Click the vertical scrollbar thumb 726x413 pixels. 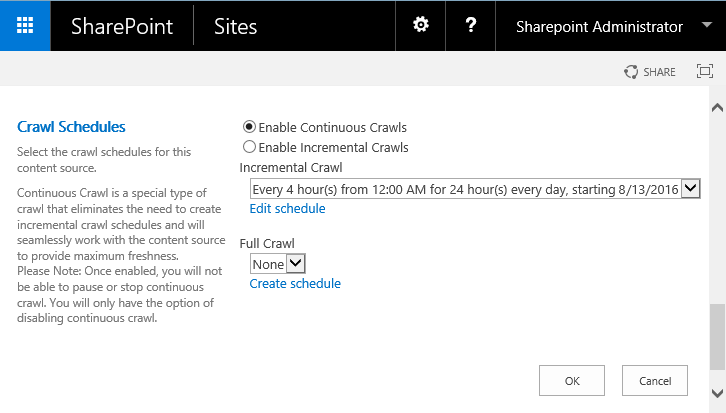pos(717,337)
